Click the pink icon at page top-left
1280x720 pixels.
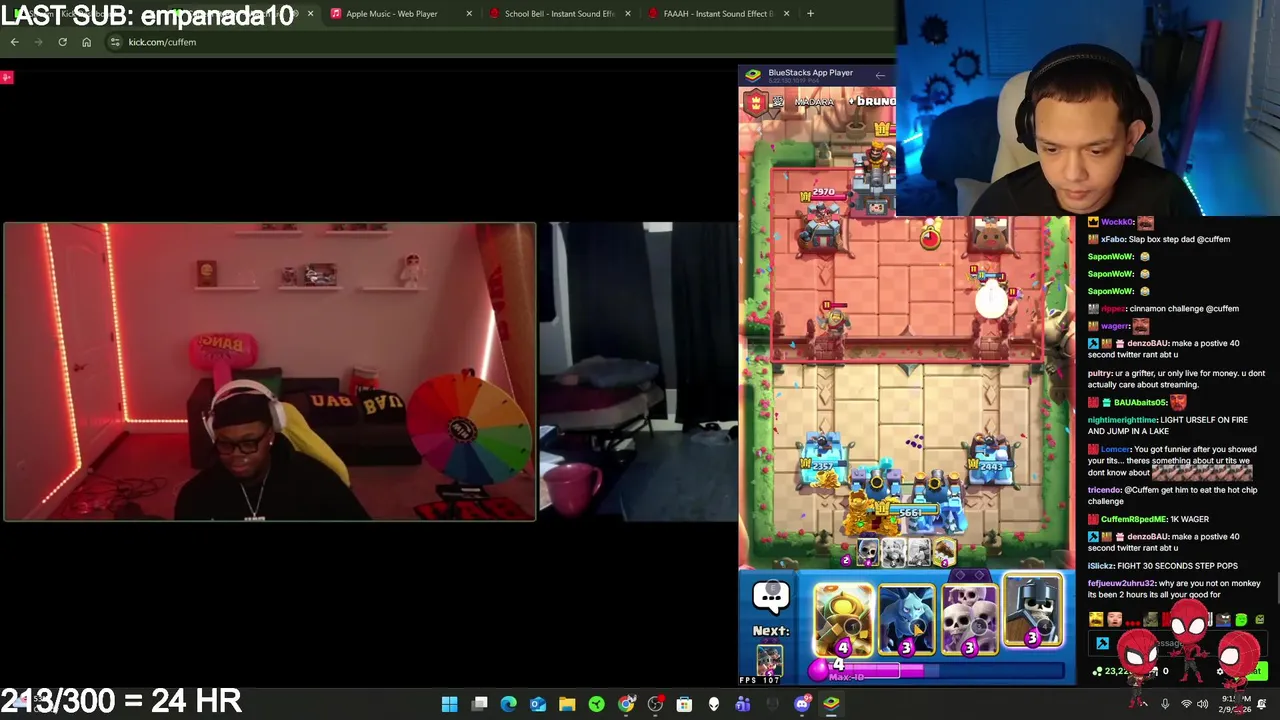point(6,77)
